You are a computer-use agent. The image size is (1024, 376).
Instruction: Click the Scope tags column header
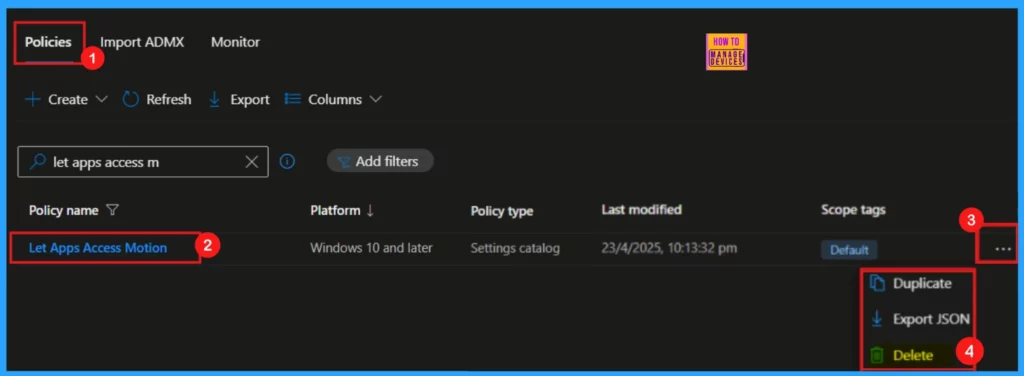tap(853, 210)
